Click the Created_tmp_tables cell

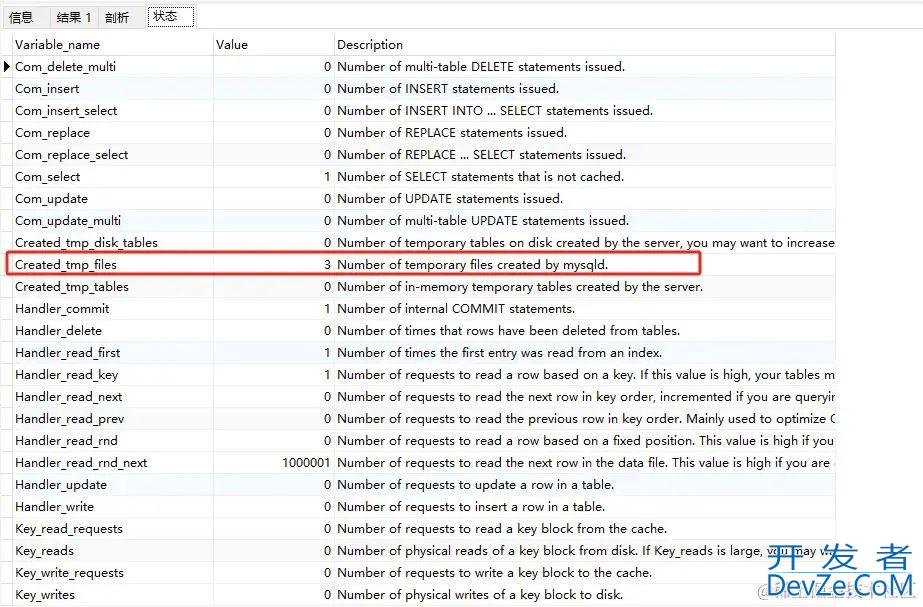[112, 287]
